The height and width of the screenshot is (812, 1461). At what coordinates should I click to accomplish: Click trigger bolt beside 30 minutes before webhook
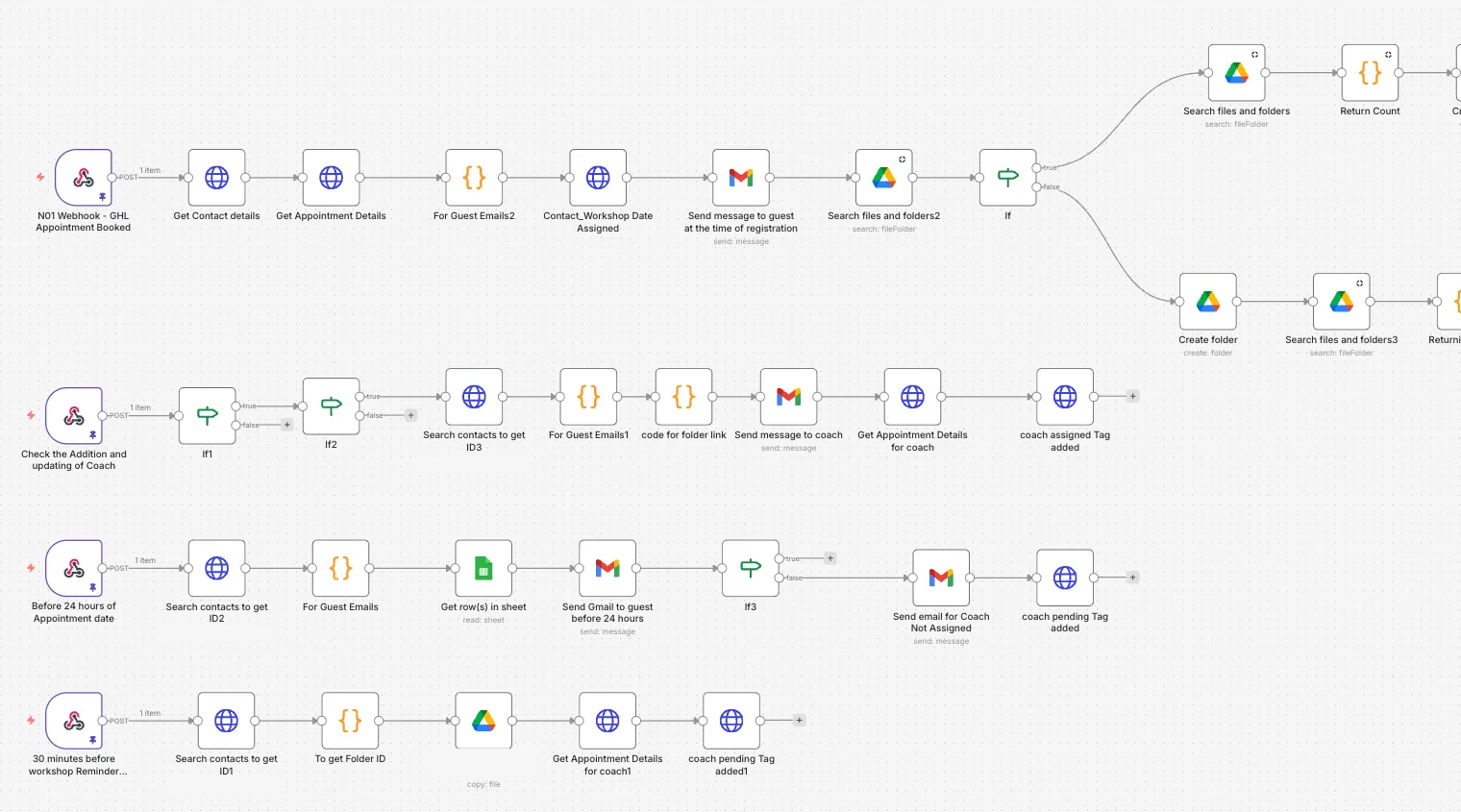click(31, 721)
